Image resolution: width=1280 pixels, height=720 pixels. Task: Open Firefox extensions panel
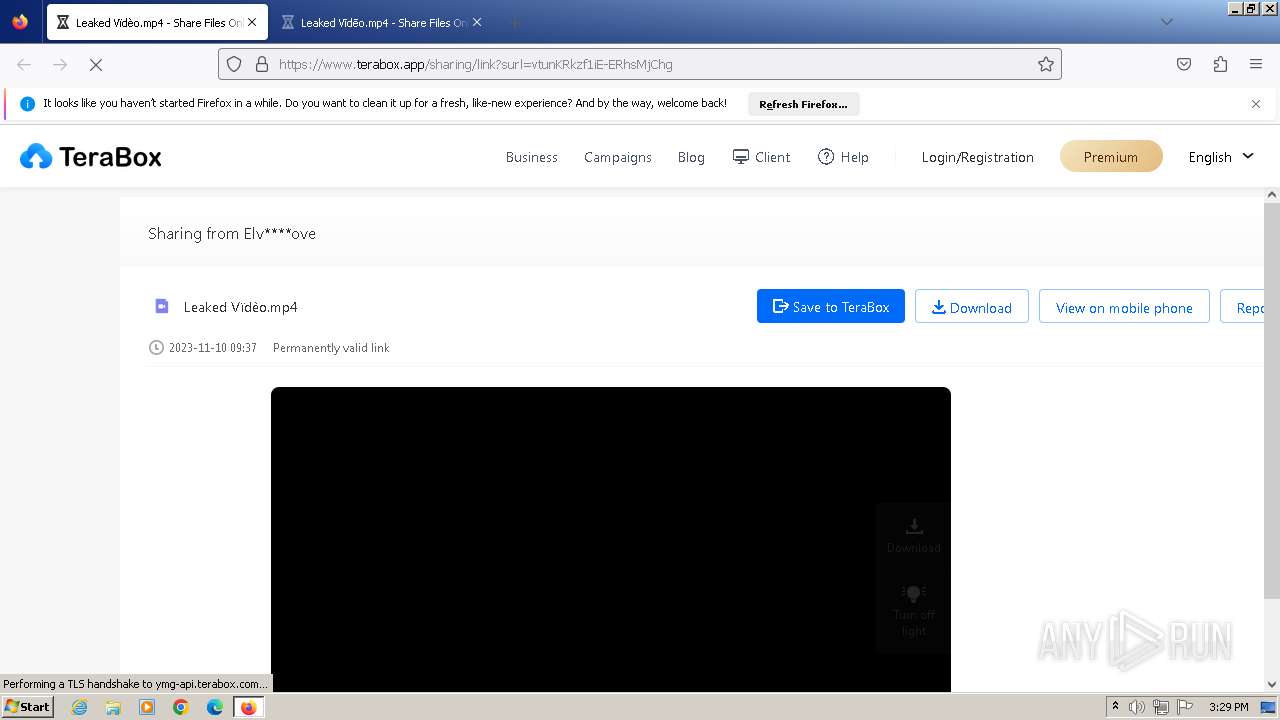[1220, 64]
